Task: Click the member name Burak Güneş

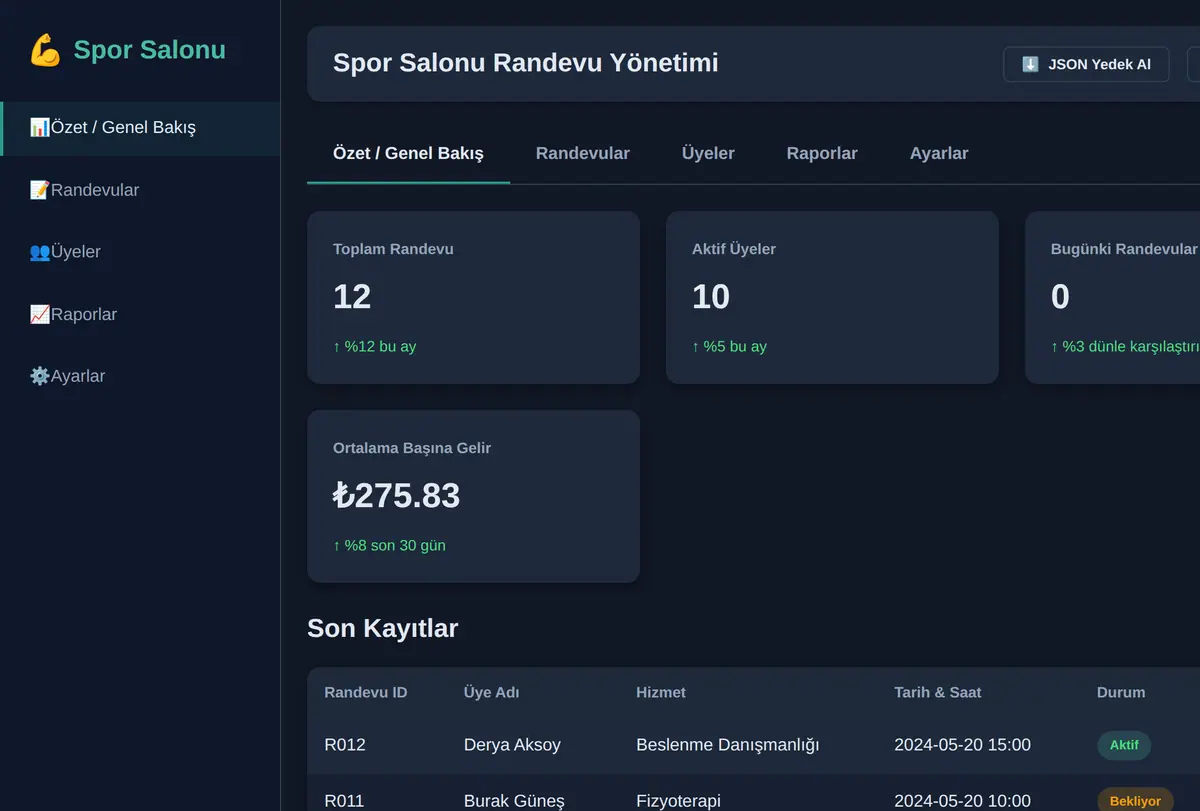Action: 514,801
